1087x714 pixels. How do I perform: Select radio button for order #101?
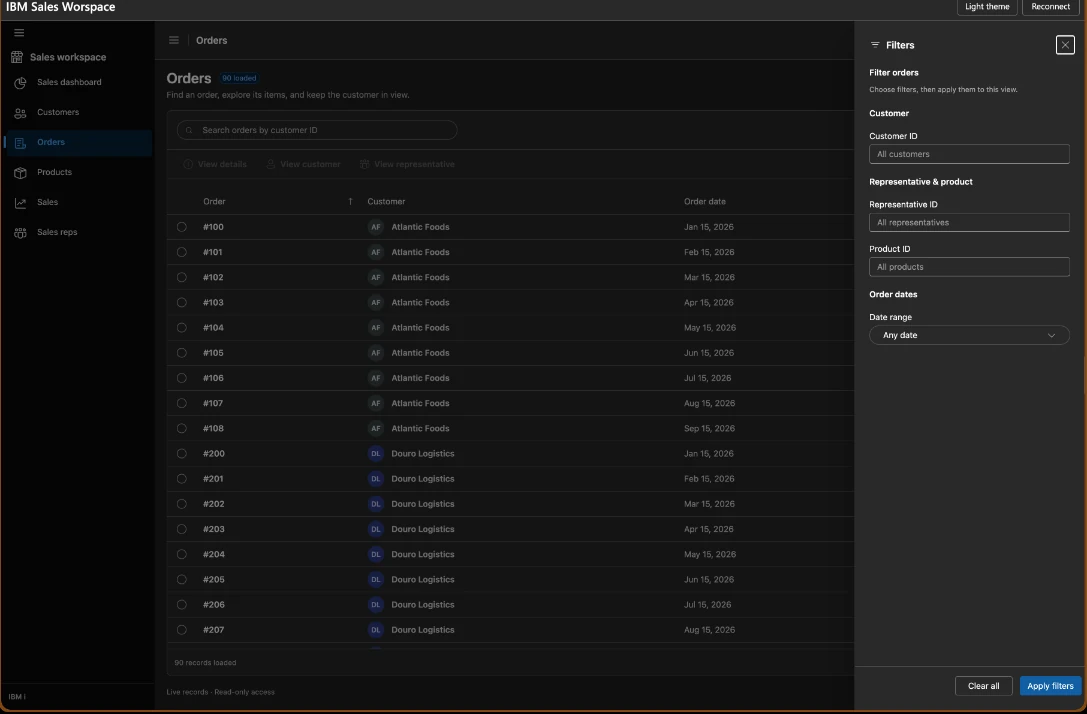182,252
